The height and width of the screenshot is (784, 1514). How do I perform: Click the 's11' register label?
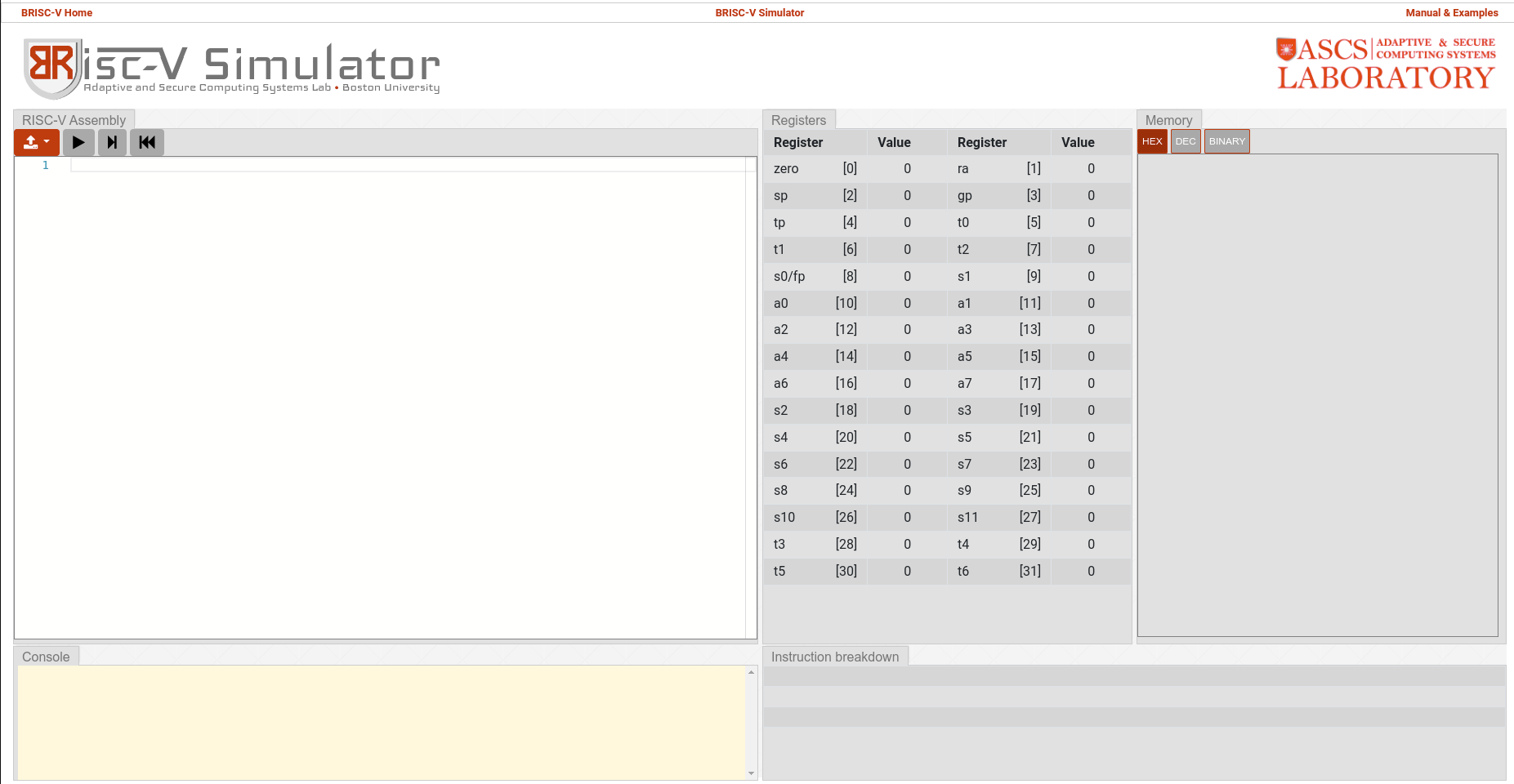[x=967, y=518]
